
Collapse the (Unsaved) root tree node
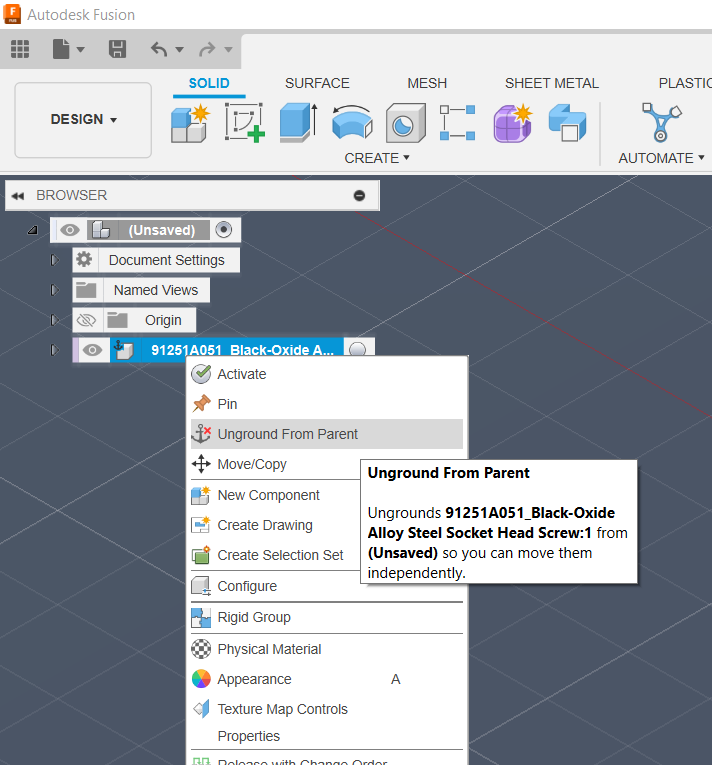(33, 230)
